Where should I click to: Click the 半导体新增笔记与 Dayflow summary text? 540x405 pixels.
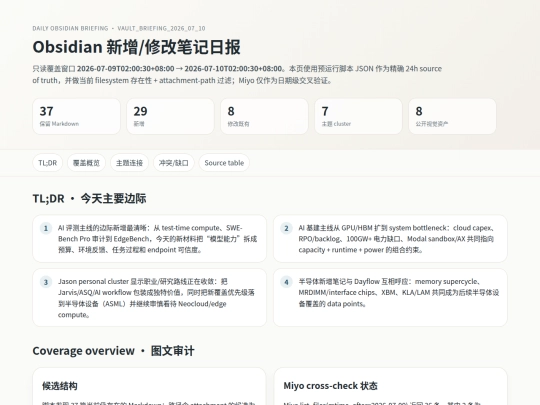click(x=399, y=292)
